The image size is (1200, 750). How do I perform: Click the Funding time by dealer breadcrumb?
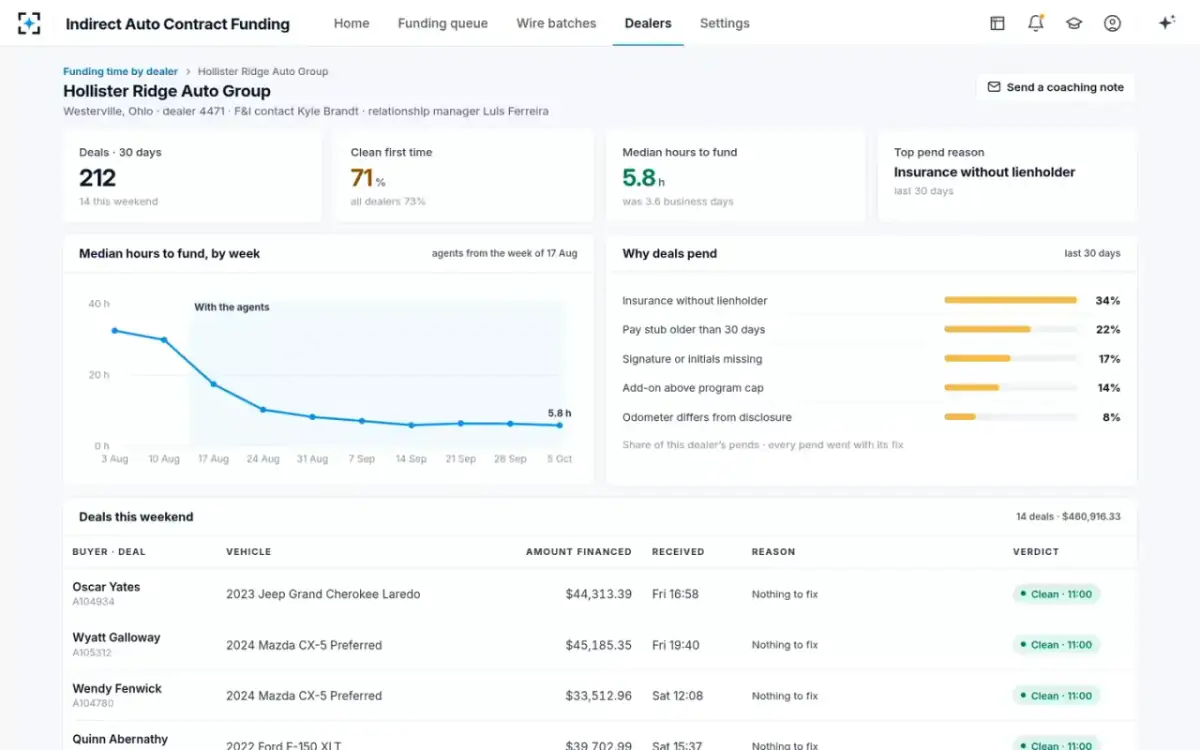click(120, 71)
